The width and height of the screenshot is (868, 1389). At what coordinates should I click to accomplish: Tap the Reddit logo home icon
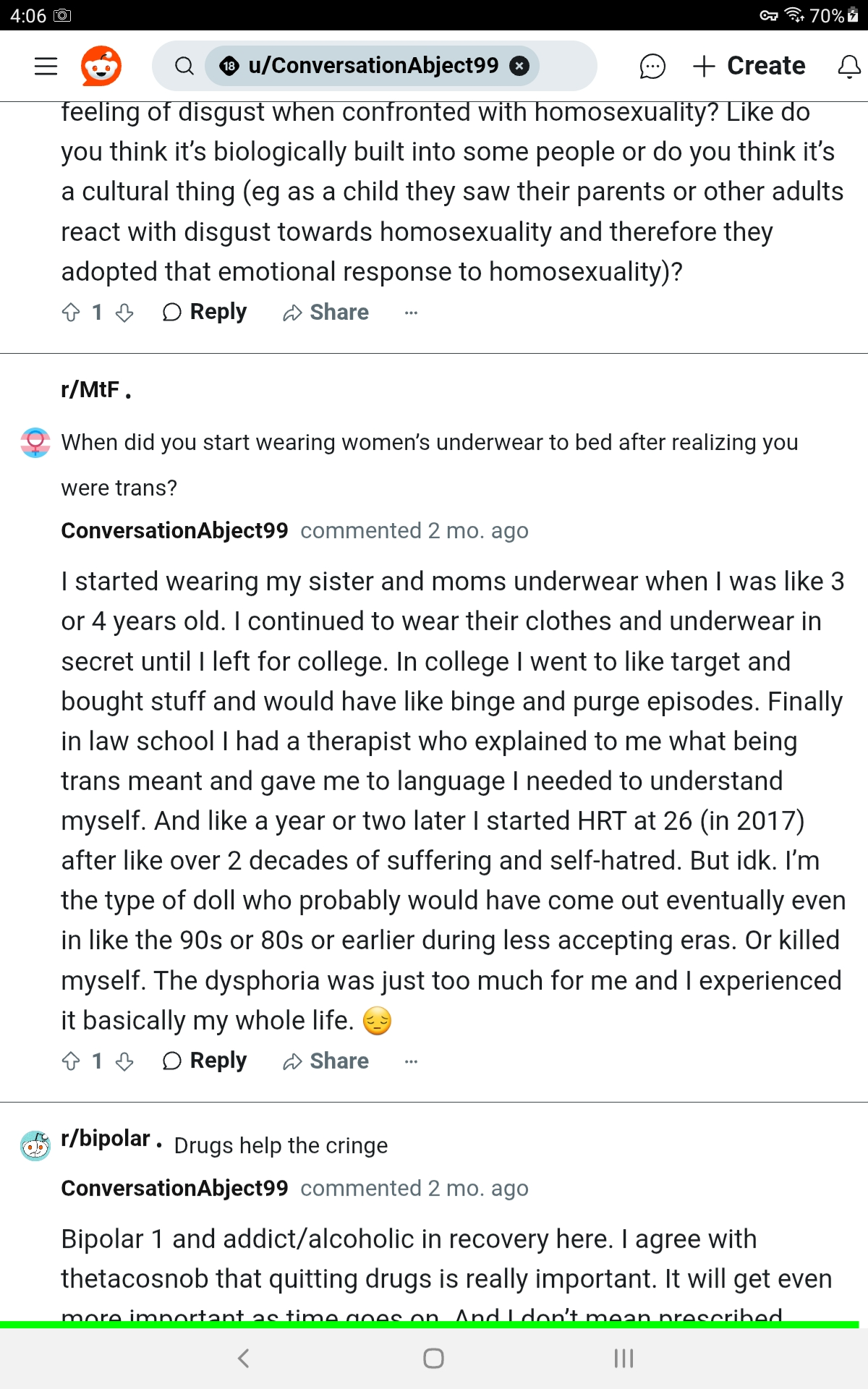(101, 66)
